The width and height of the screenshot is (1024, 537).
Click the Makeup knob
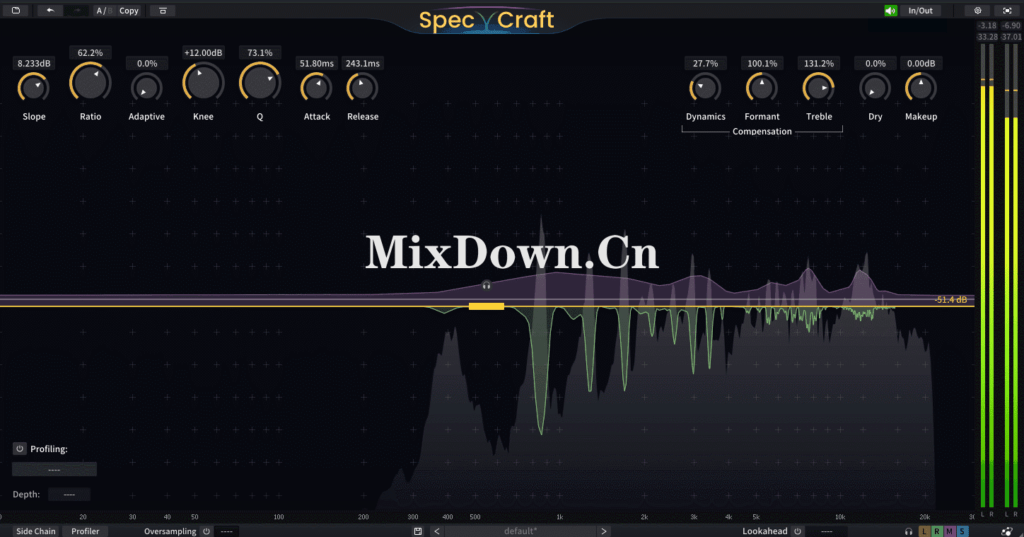point(921,88)
